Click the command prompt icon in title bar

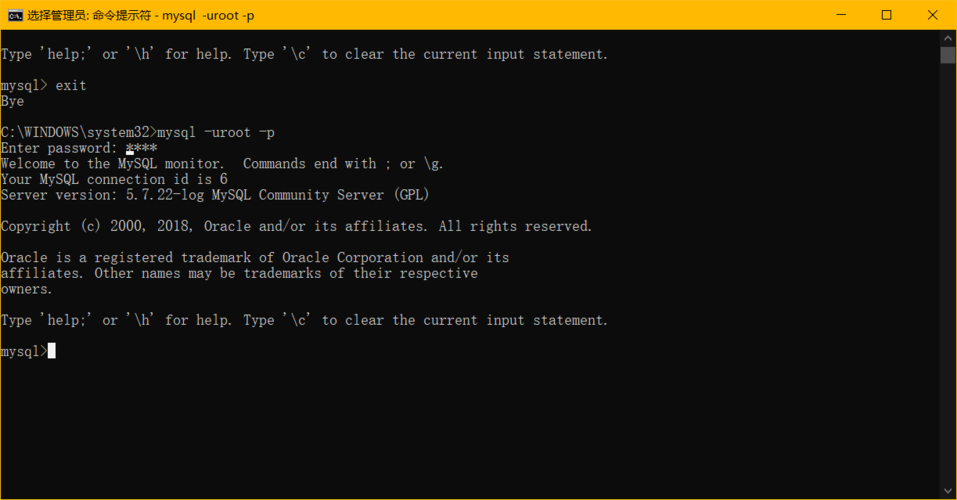tap(15, 15)
